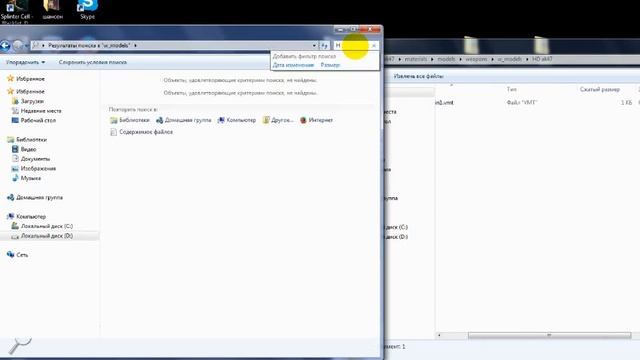Repeat the search in Интернет

point(316,120)
